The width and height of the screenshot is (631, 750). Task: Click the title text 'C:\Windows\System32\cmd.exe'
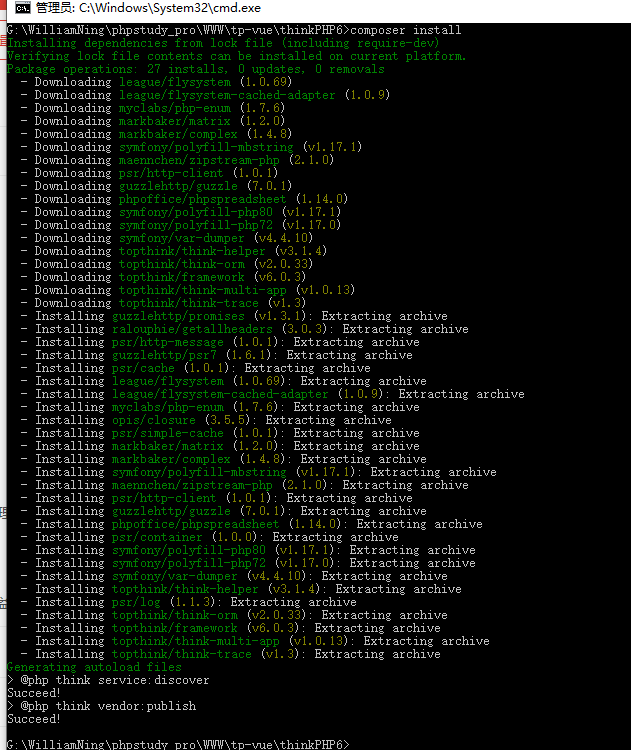170,8
